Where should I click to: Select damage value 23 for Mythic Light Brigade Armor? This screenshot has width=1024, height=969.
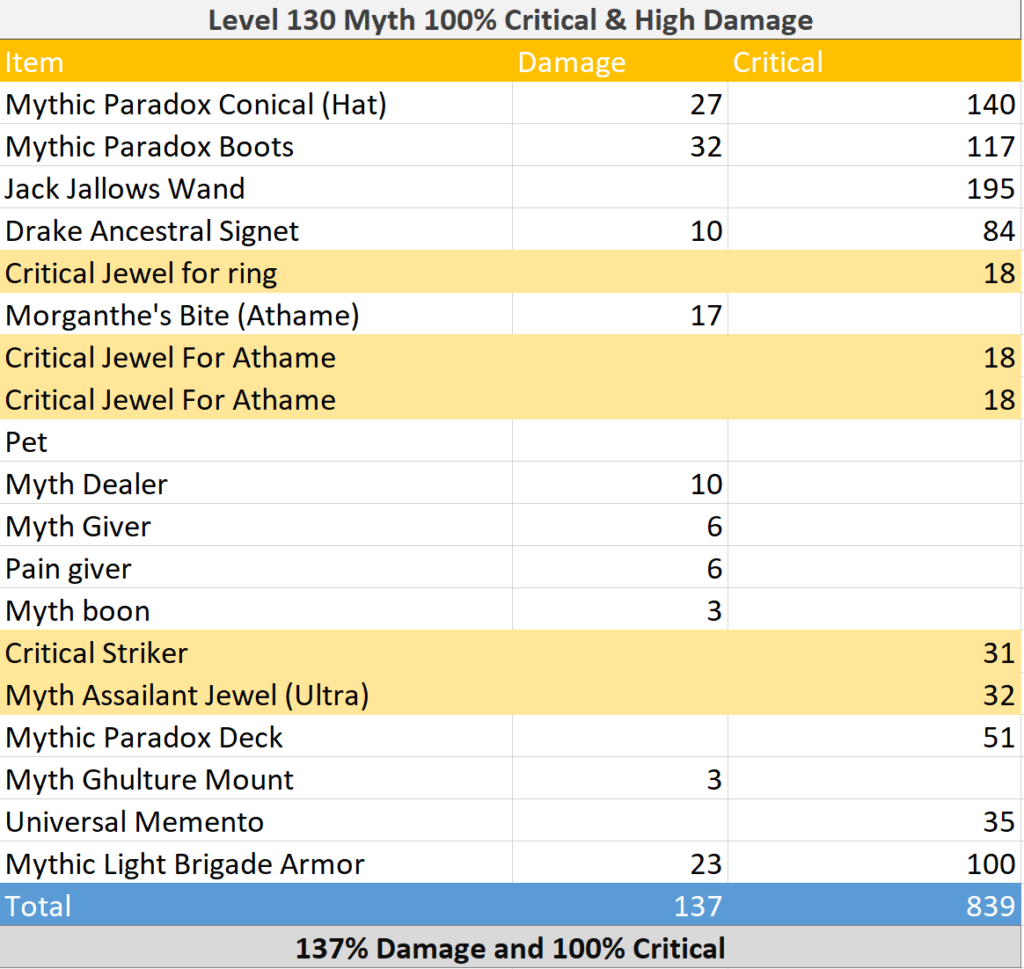620,863
